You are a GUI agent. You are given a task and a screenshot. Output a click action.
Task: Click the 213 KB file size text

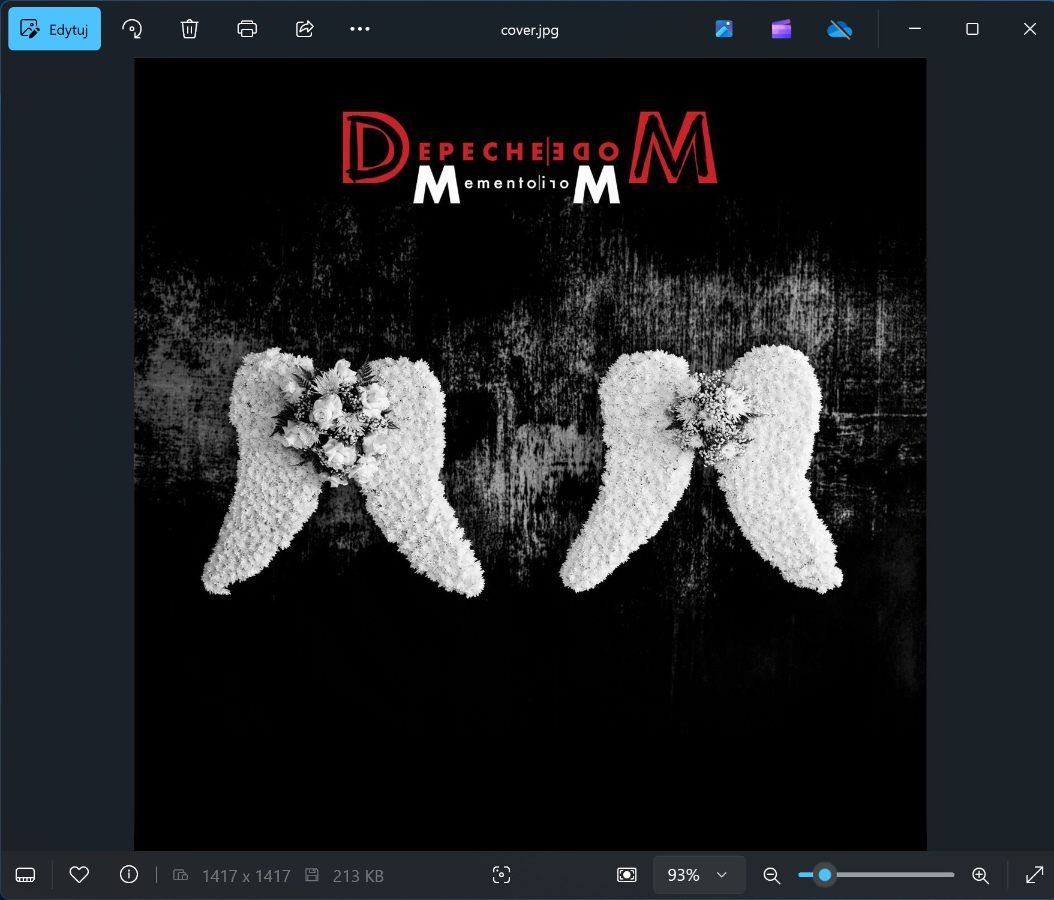coord(358,876)
